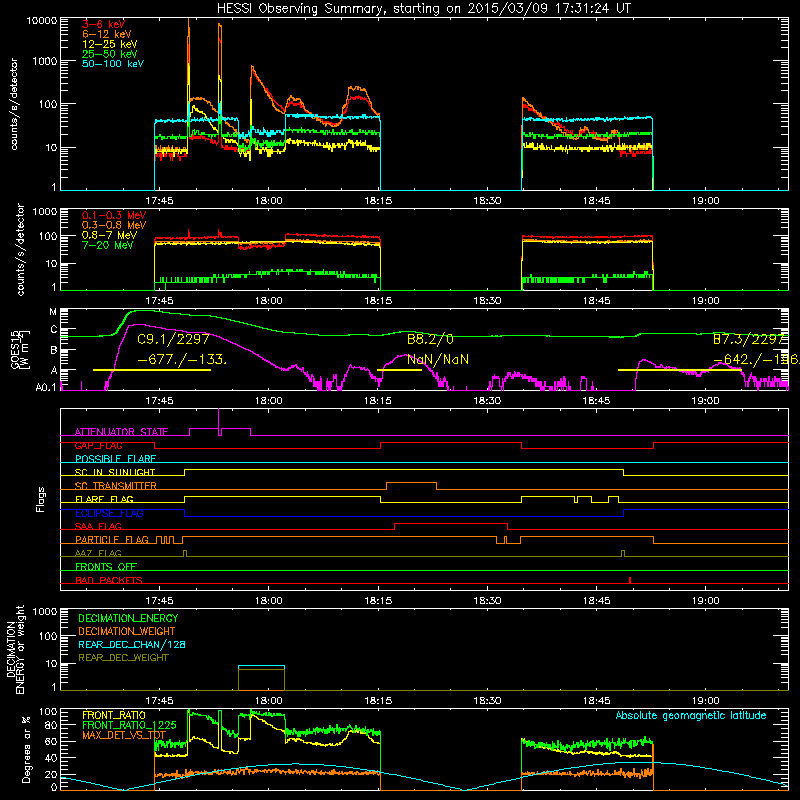Click the 'Flags' vertical axis label
Image resolution: width=800 pixels, height=800 pixels.
[40, 499]
